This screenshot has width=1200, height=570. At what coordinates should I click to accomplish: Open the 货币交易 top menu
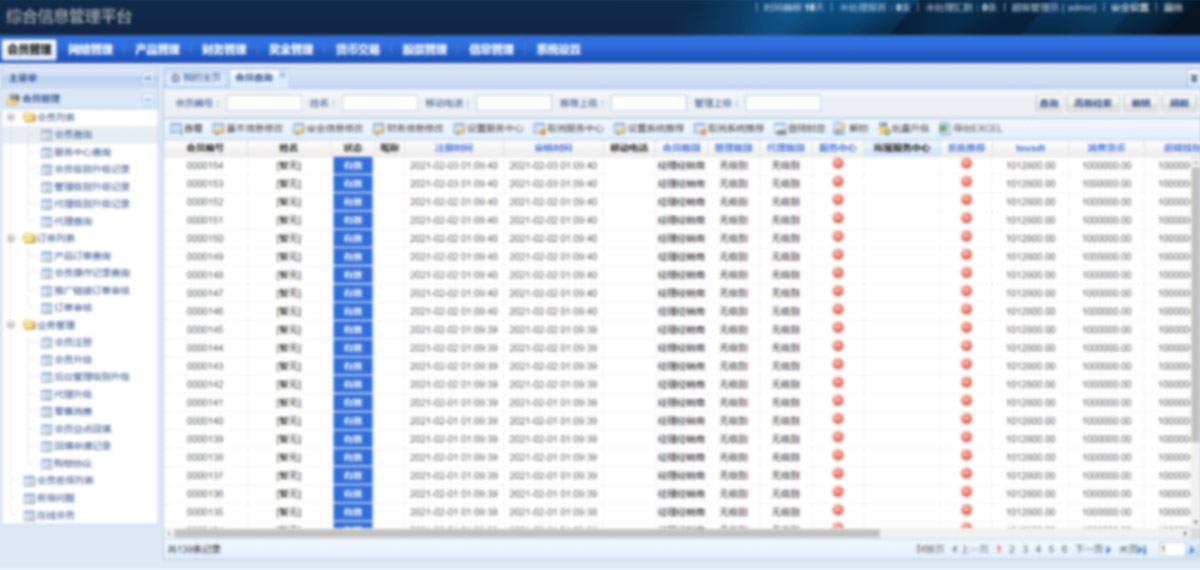pyautogui.click(x=357, y=49)
